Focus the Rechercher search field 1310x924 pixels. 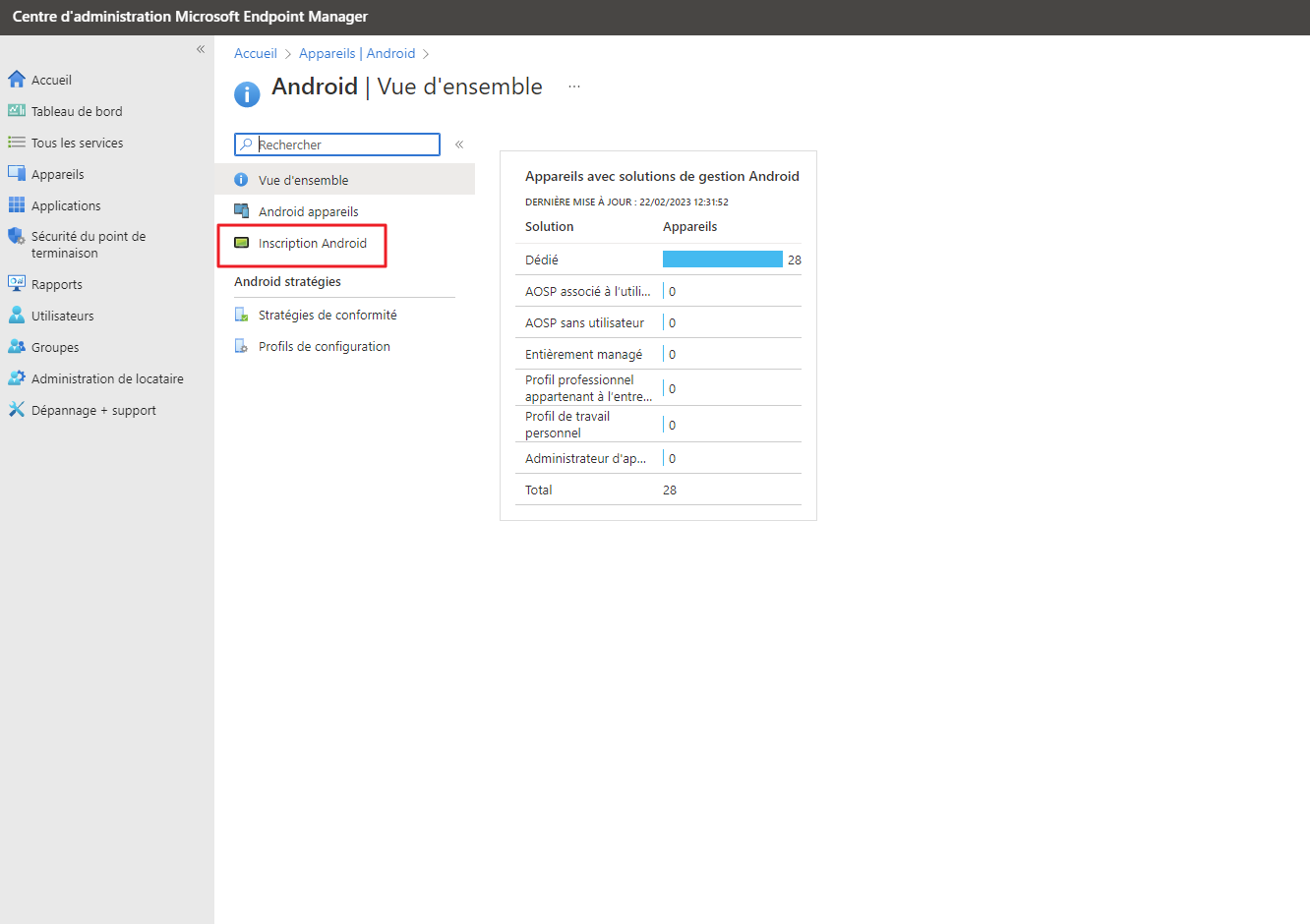[337, 144]
